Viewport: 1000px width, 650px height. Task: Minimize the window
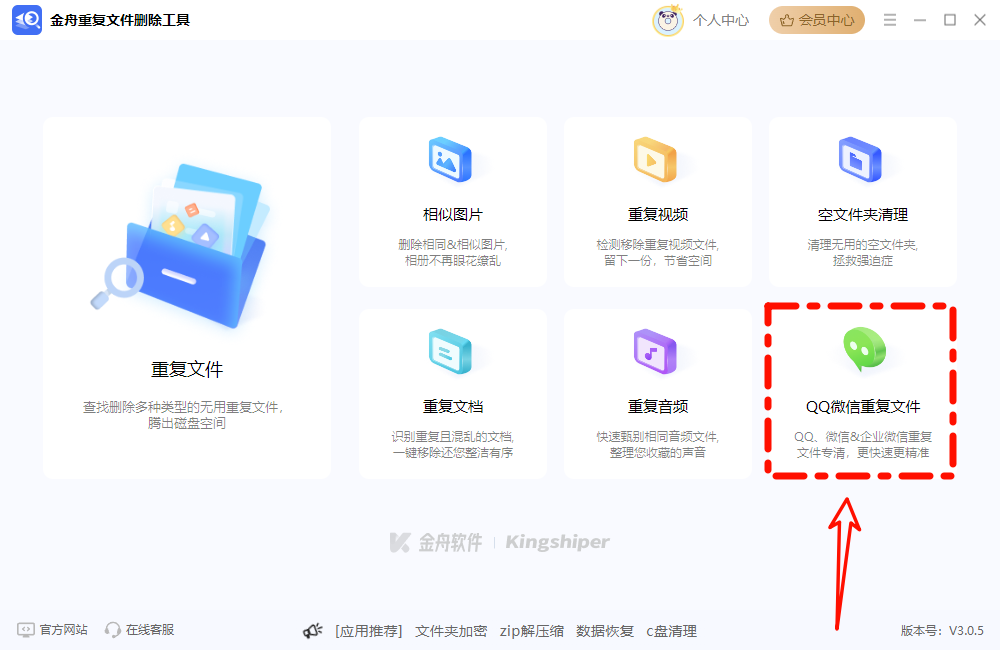pyautogui.click(x=920, y=20)
